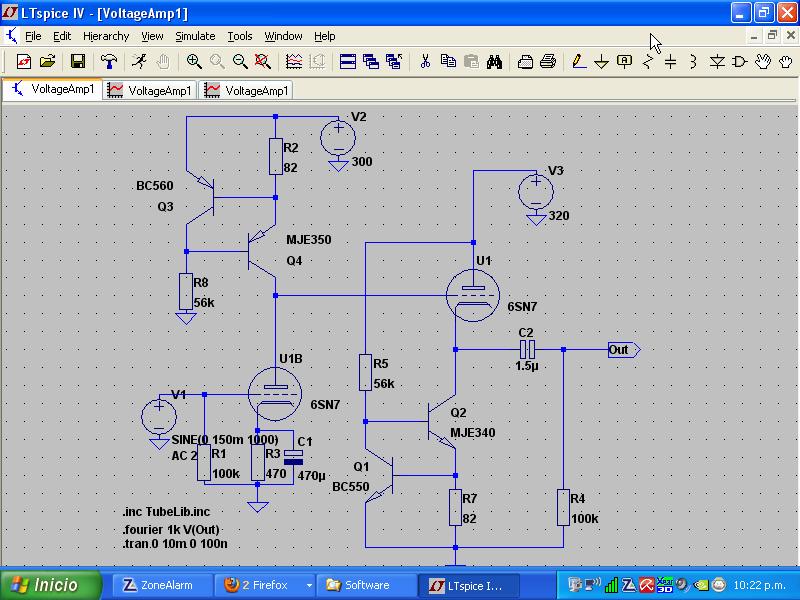Click the Autorange waveform plot icon
Screen dimensions: 800x600
(294, 62)
